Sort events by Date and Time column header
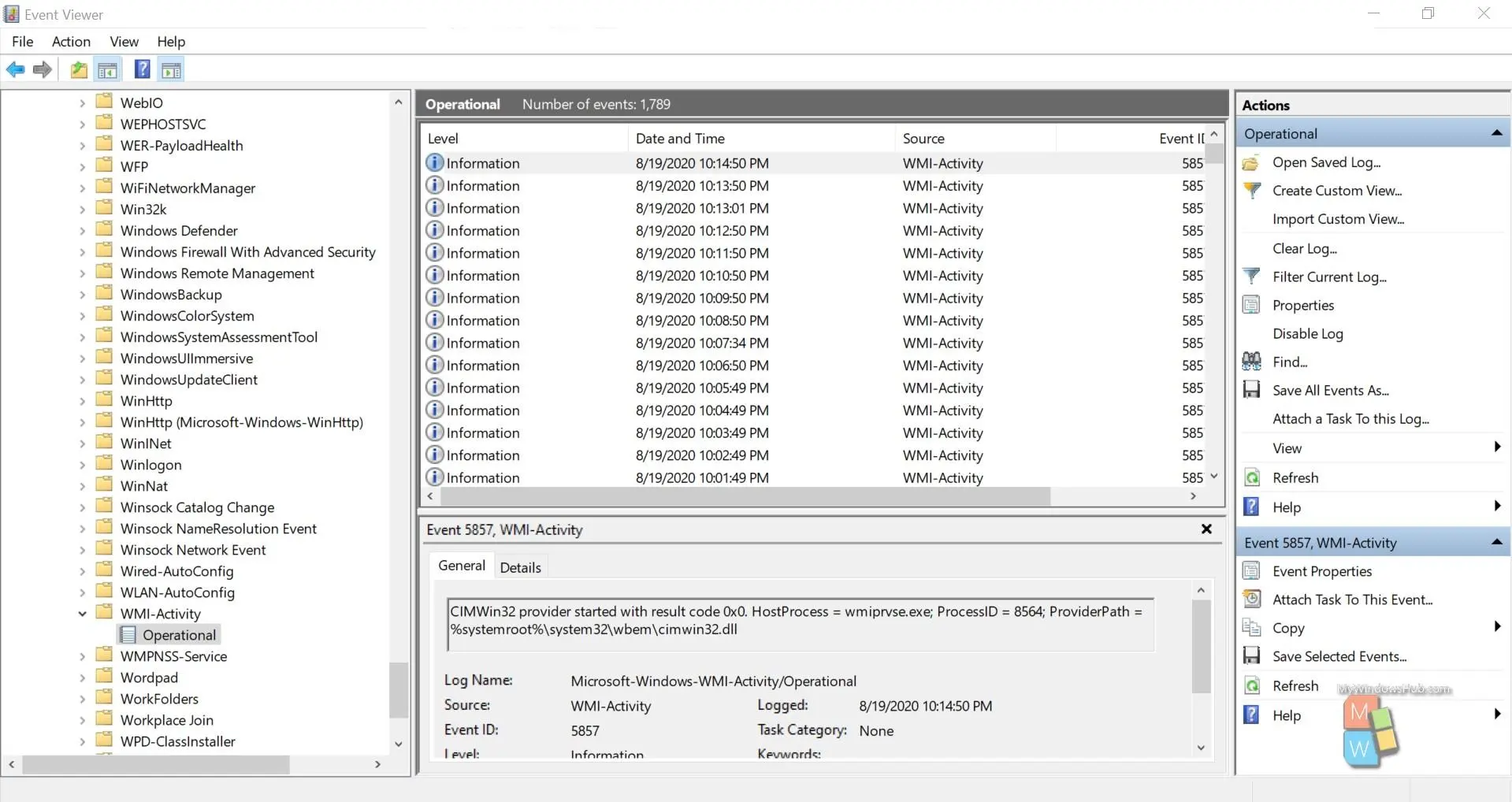Screen dimensions: 1512x802 point(763,139)
